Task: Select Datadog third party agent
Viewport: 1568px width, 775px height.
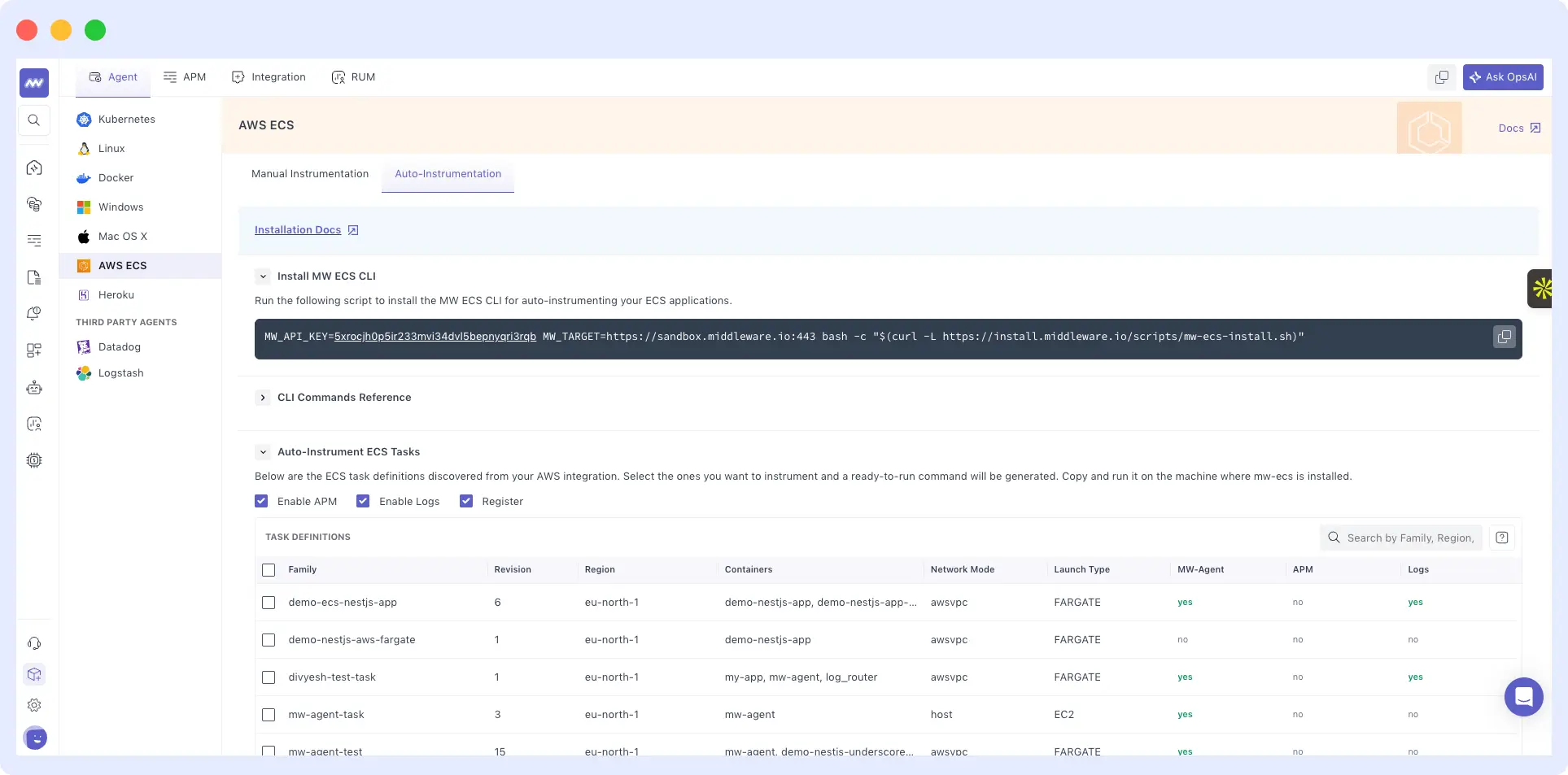Action: [x=140, y=347]
